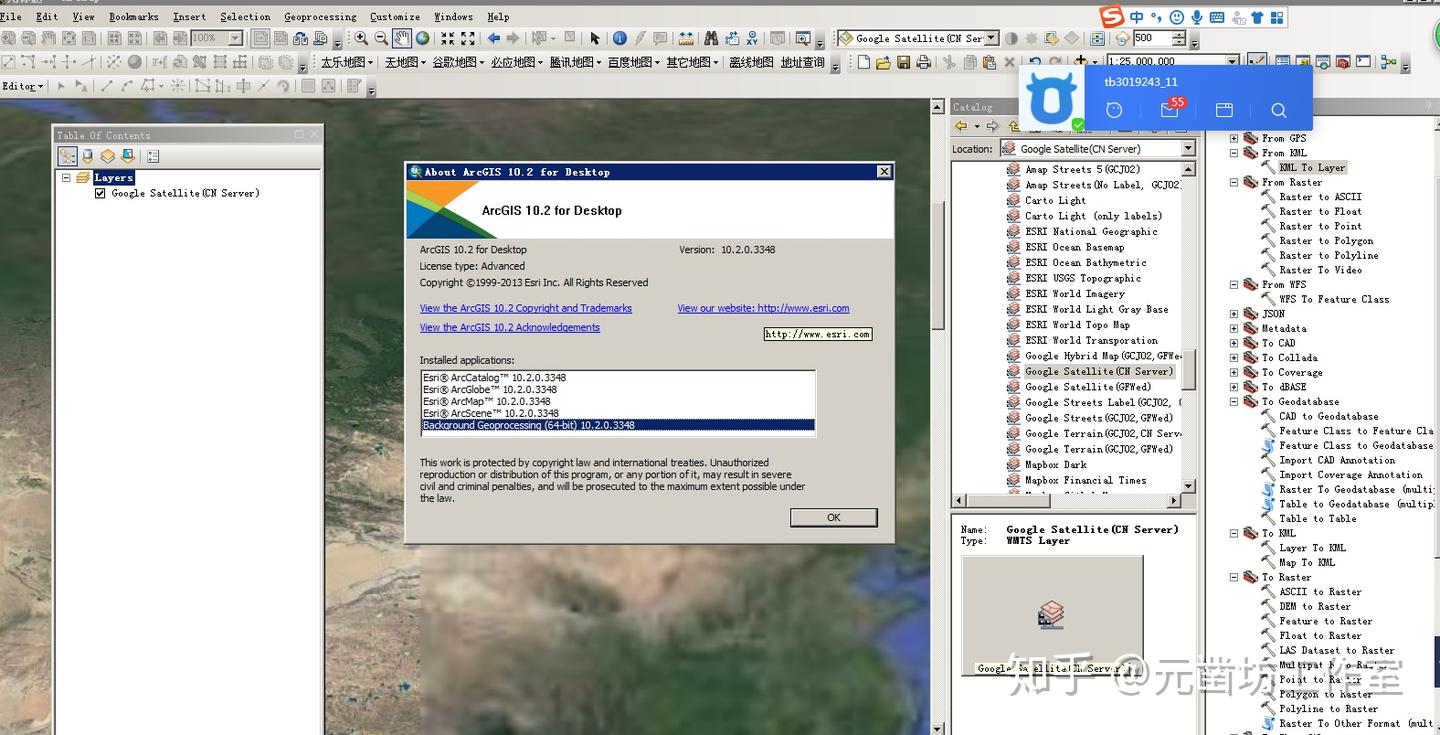Click the 500 value spinner arrows
Image resolution: width=1440 pixels, height=735 pixels.
point(1179,38)
